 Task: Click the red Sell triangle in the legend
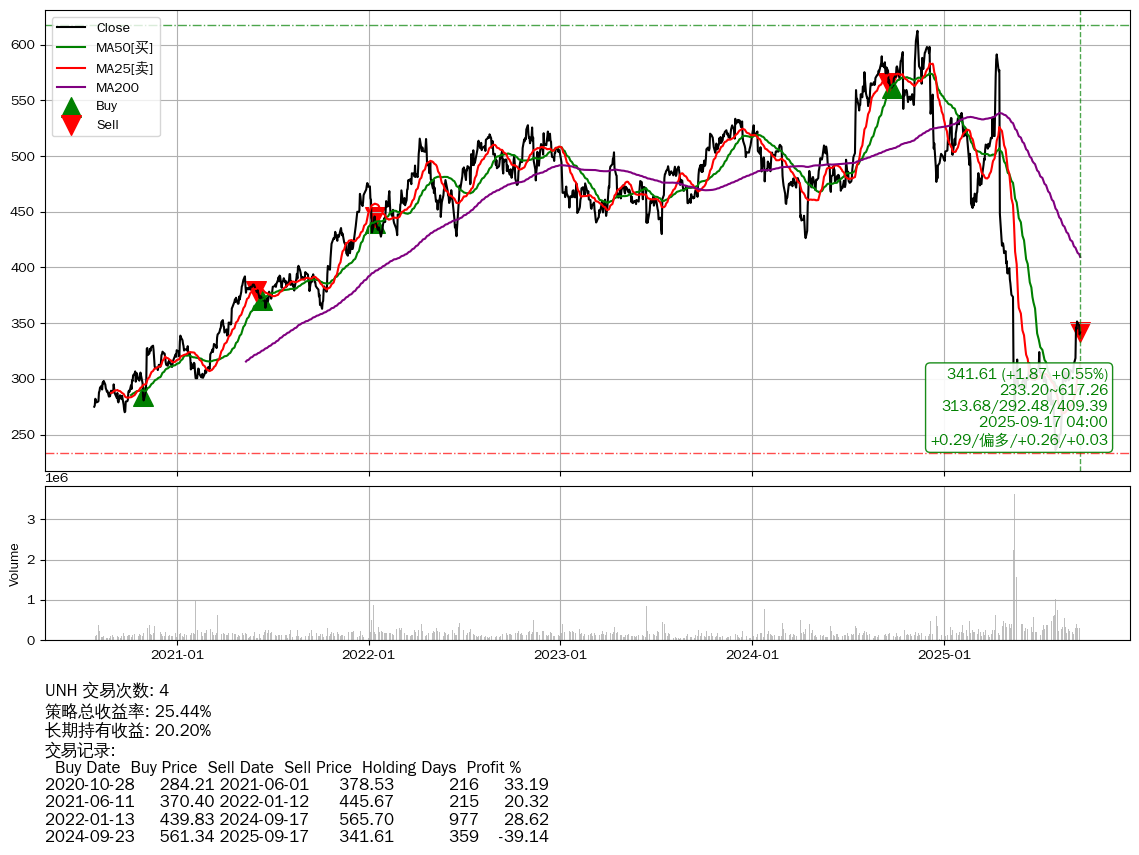coord(71,125)
